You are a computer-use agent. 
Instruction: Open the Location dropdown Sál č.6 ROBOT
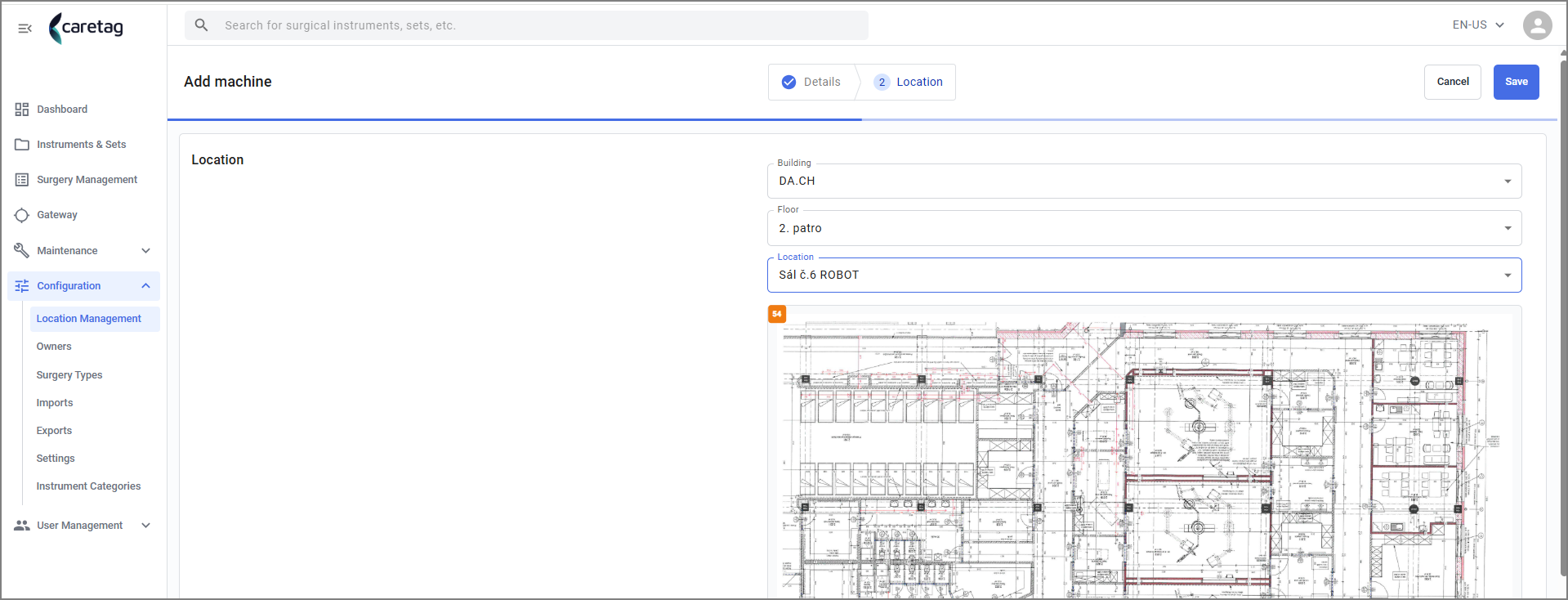1144,275
